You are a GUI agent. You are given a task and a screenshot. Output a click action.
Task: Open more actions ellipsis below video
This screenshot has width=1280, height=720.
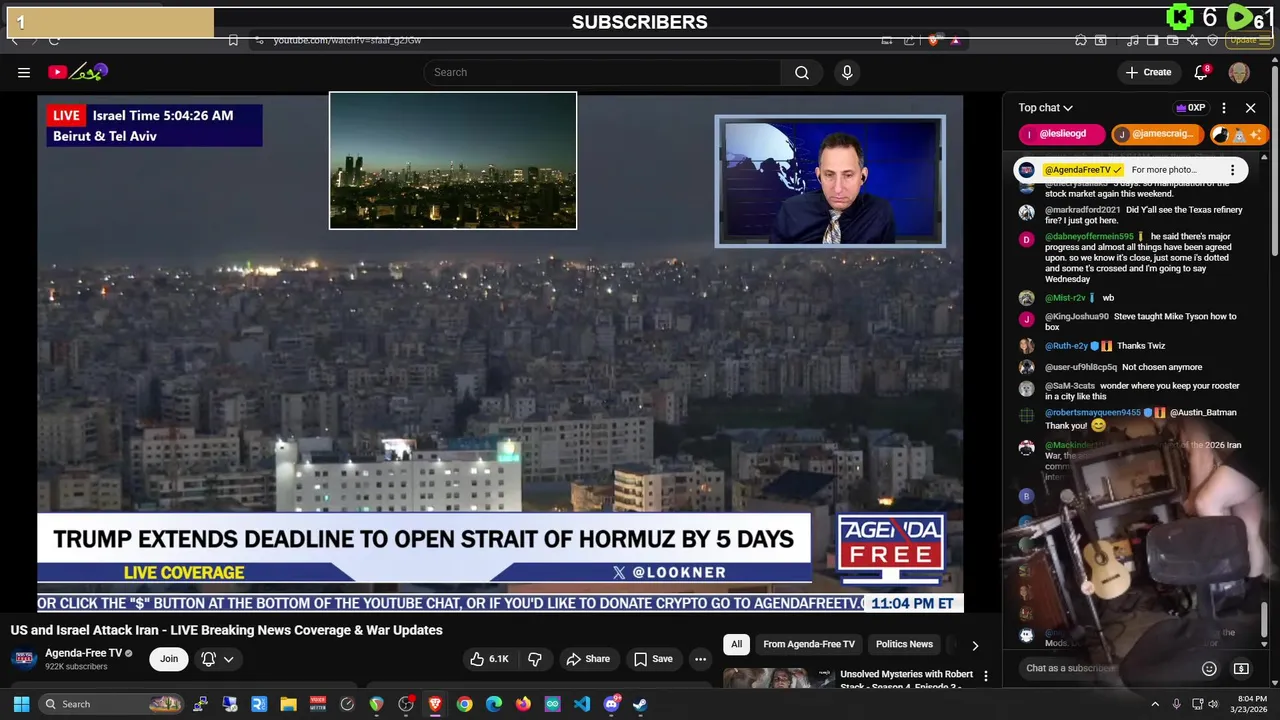700,659
